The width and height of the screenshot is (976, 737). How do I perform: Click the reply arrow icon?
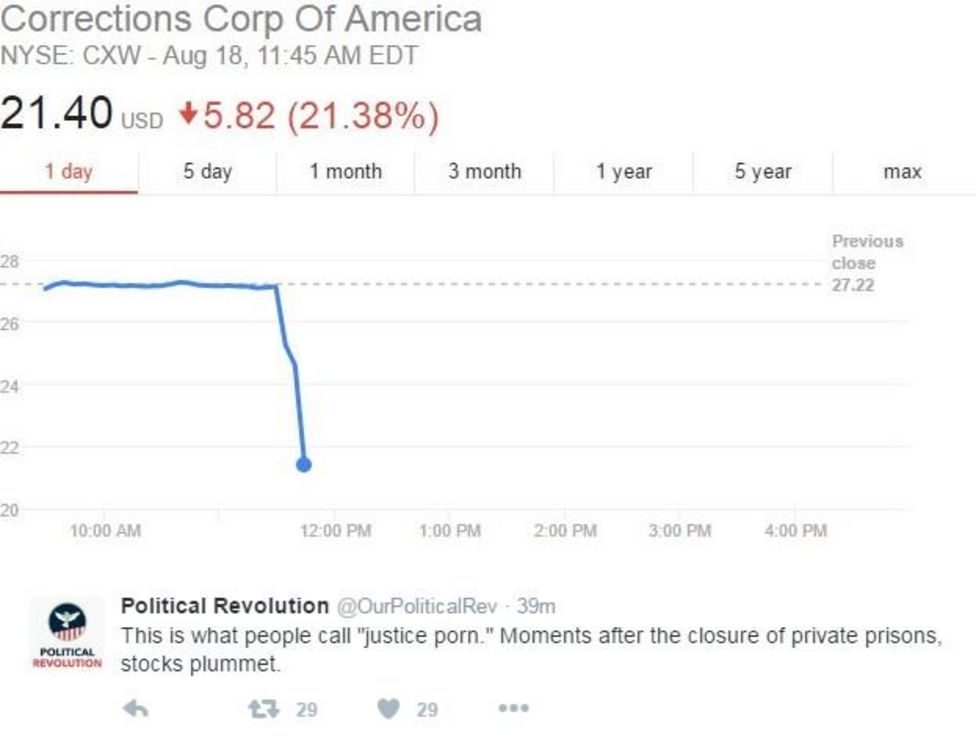pos(134,709)
